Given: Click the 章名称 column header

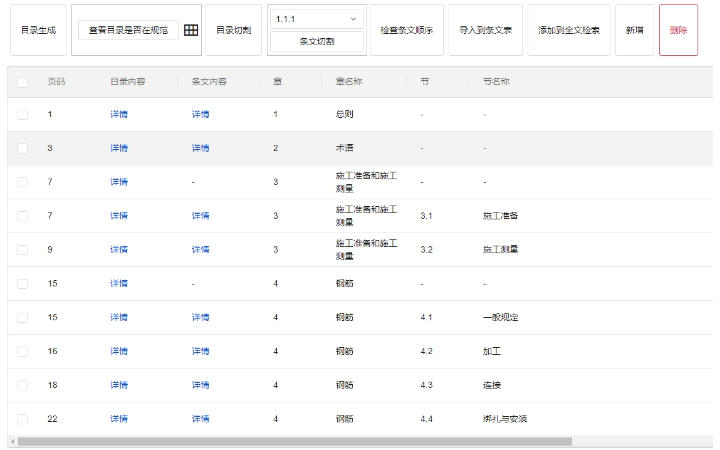Looking at the screenshot, I should click(x=349, y=82).
